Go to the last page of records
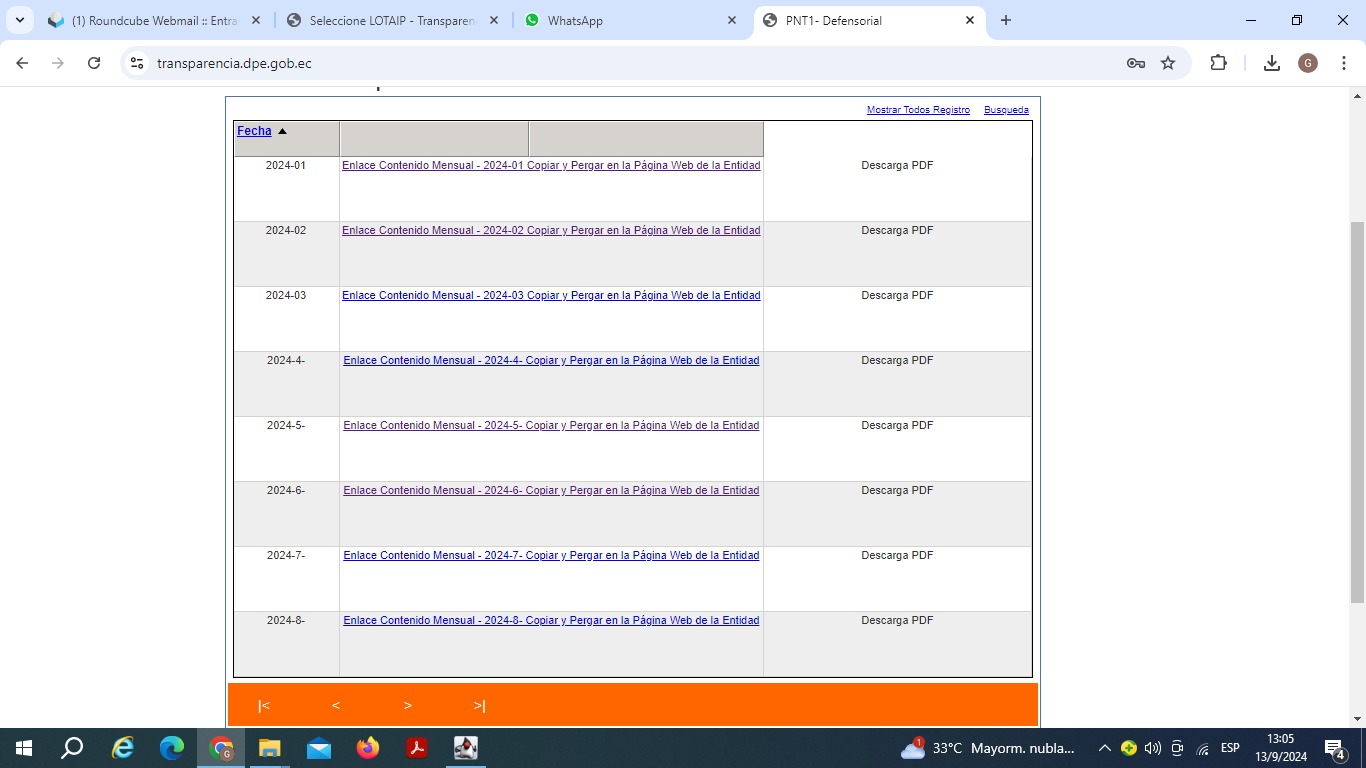1366x768 pixels. point(480,706)
